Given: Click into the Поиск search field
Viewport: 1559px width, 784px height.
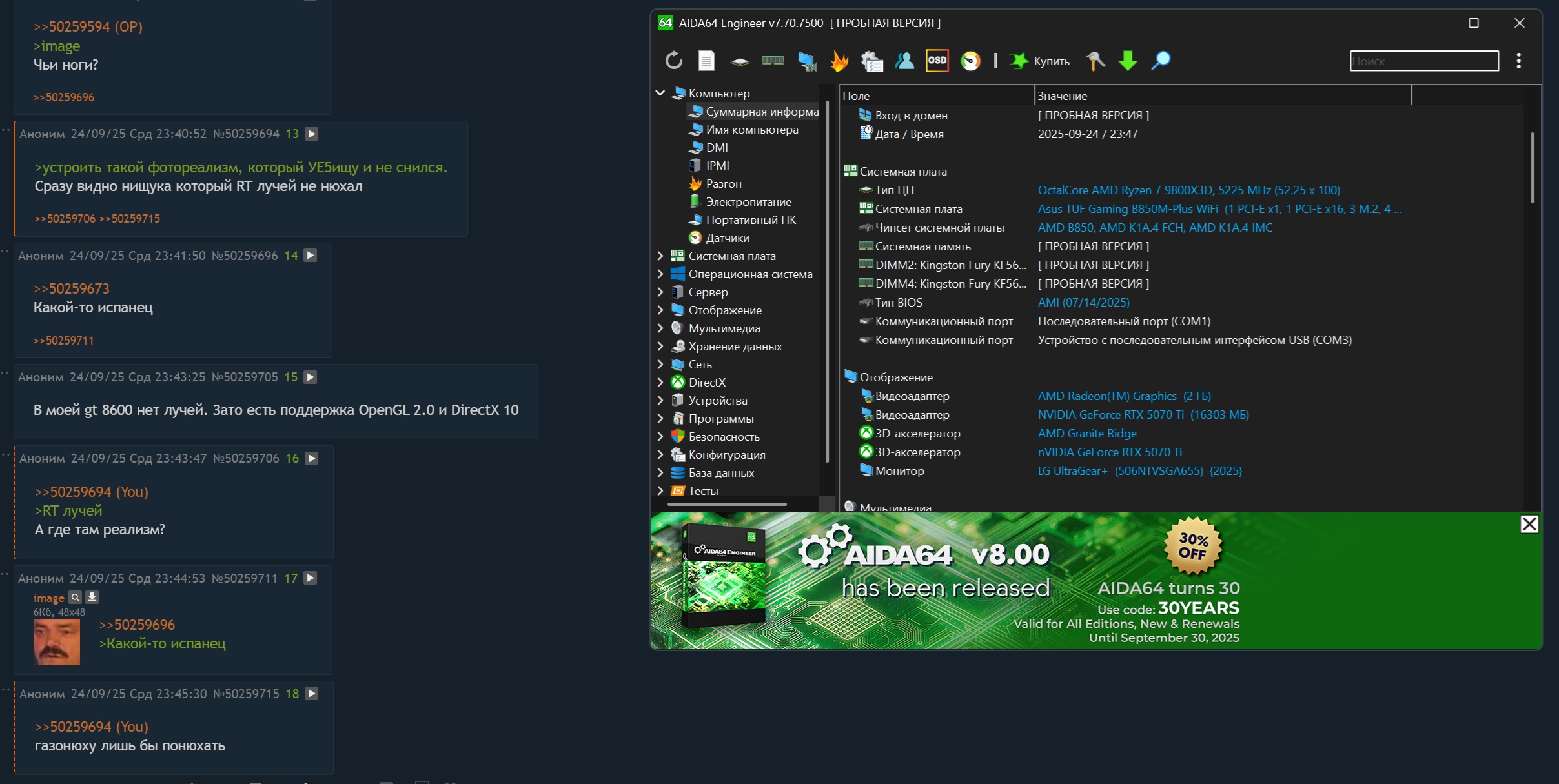Looking at the screenshot, I should 1423,61.
